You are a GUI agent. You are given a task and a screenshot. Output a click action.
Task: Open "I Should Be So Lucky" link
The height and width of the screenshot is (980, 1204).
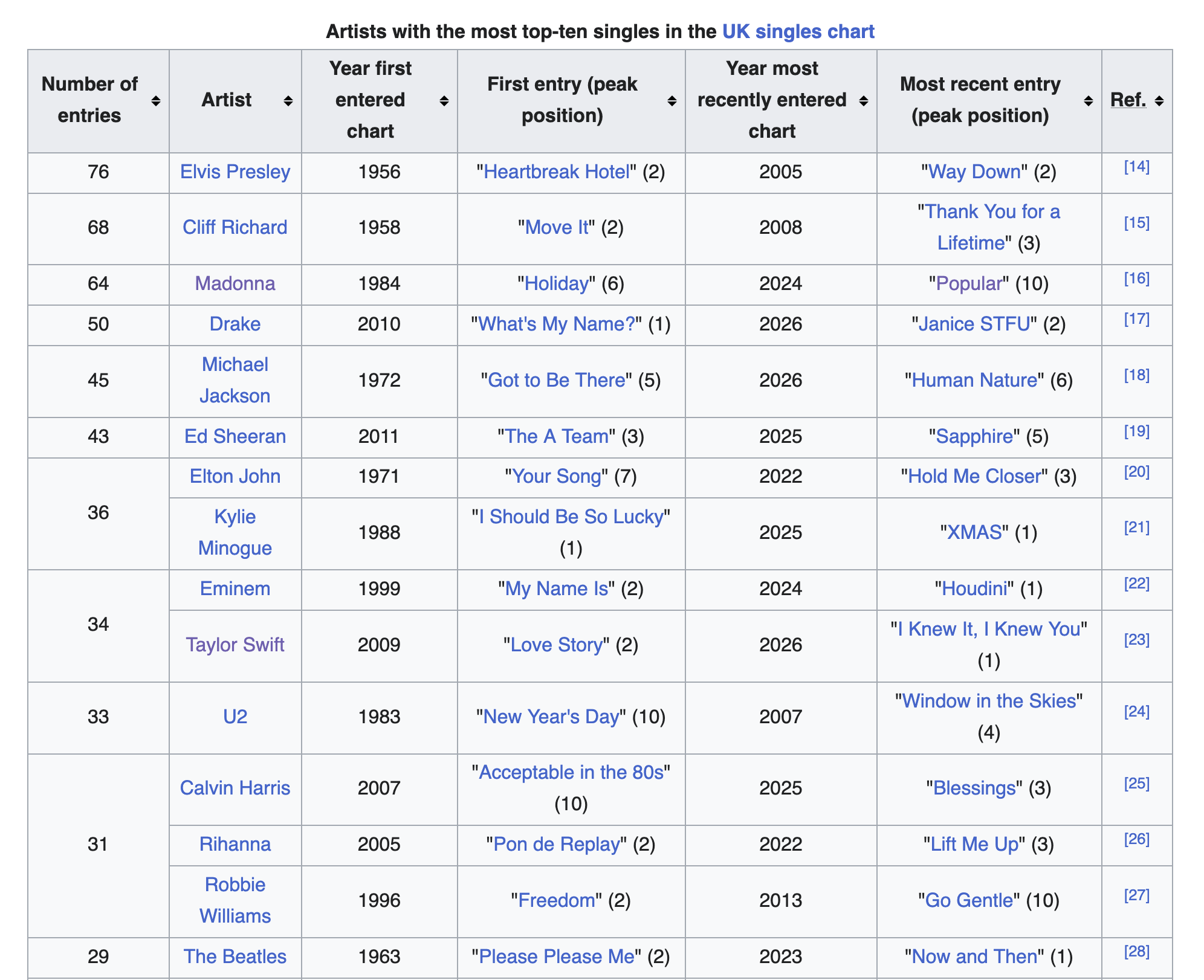pyautogui.click(x=571, y=517)
